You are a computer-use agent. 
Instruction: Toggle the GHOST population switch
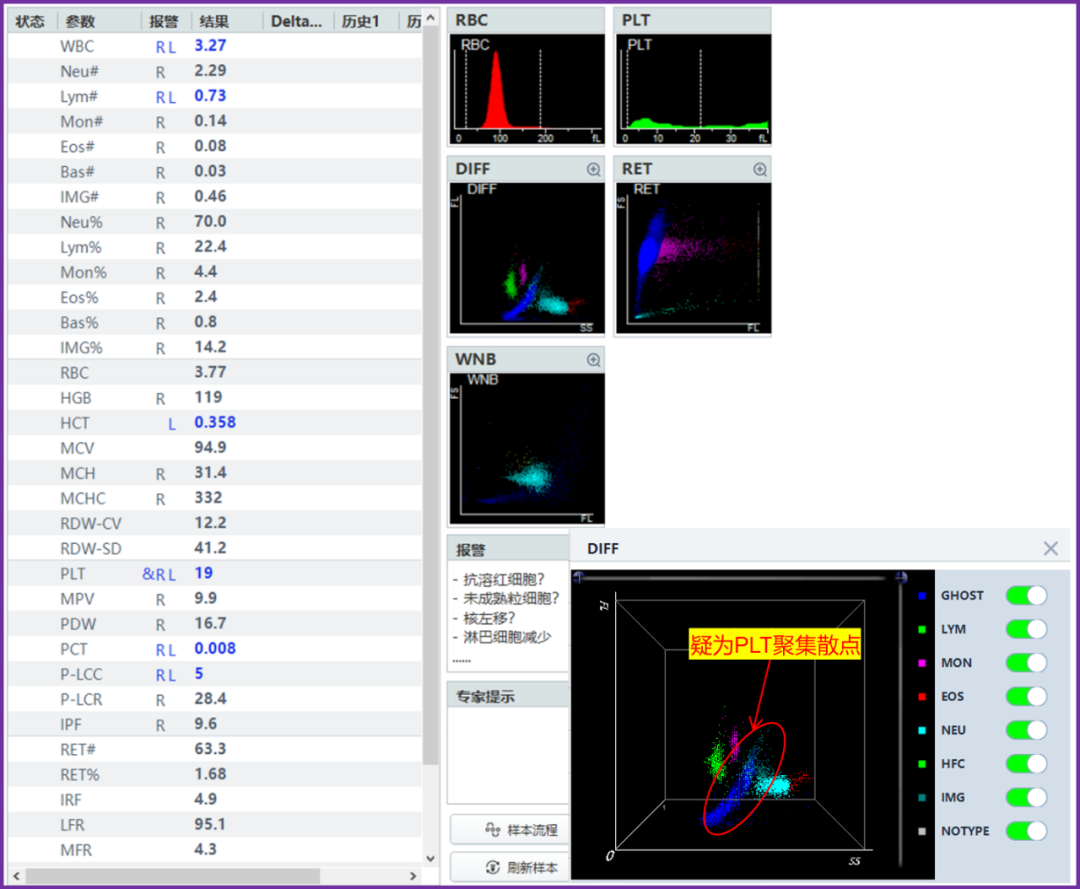click(x=1026, y=596)
